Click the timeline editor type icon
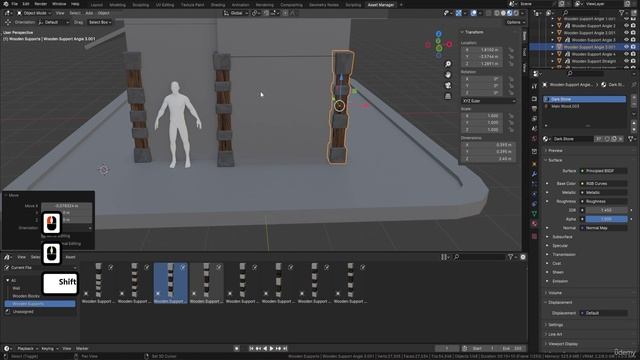Viewport: 640px width, 360px height. coord(7,349)
